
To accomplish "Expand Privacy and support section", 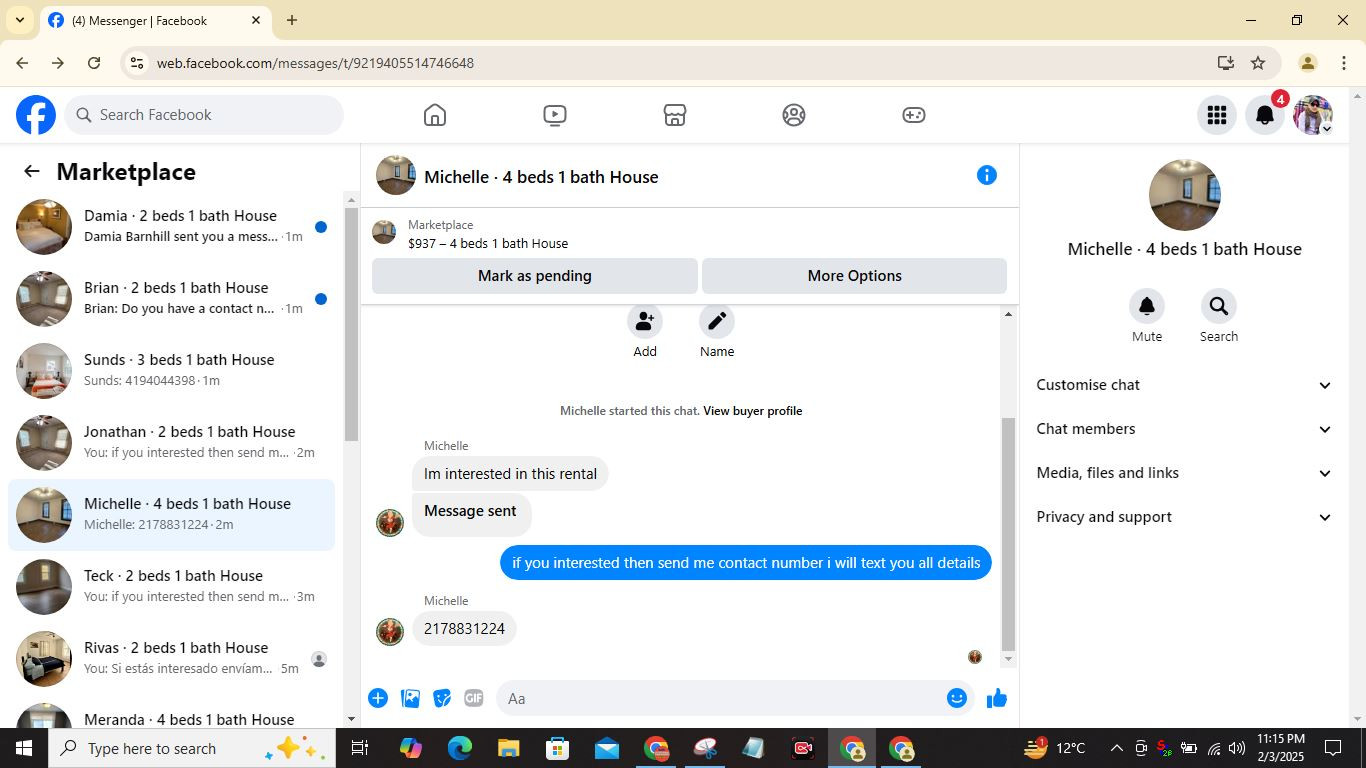I will click(1184, 517).
